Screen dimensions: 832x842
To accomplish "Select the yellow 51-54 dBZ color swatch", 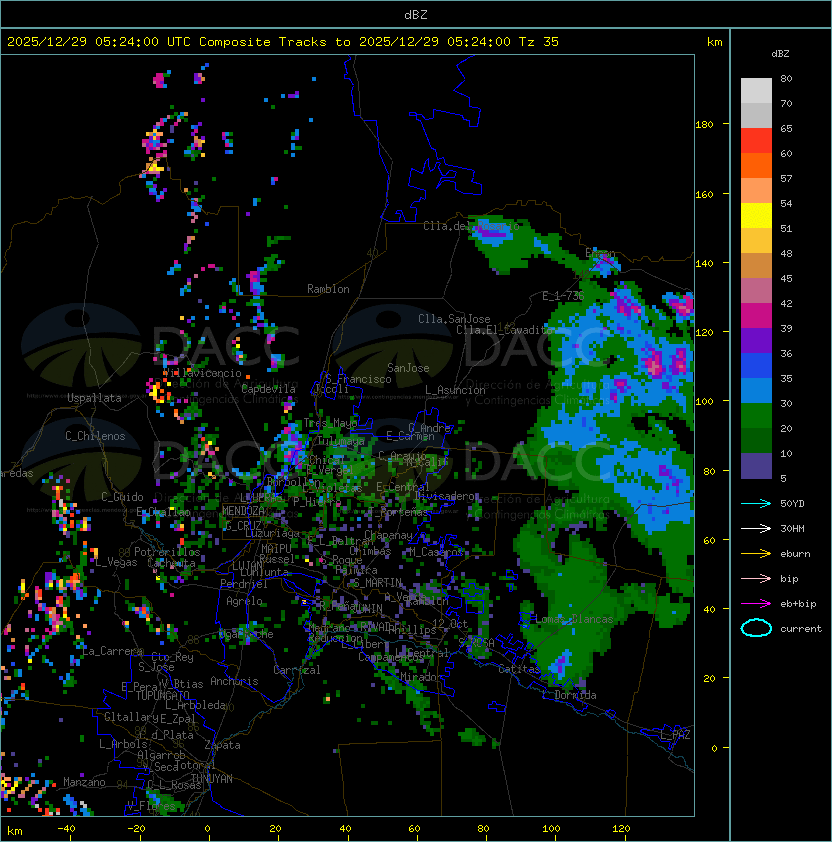I will click(x=756, y=216).
